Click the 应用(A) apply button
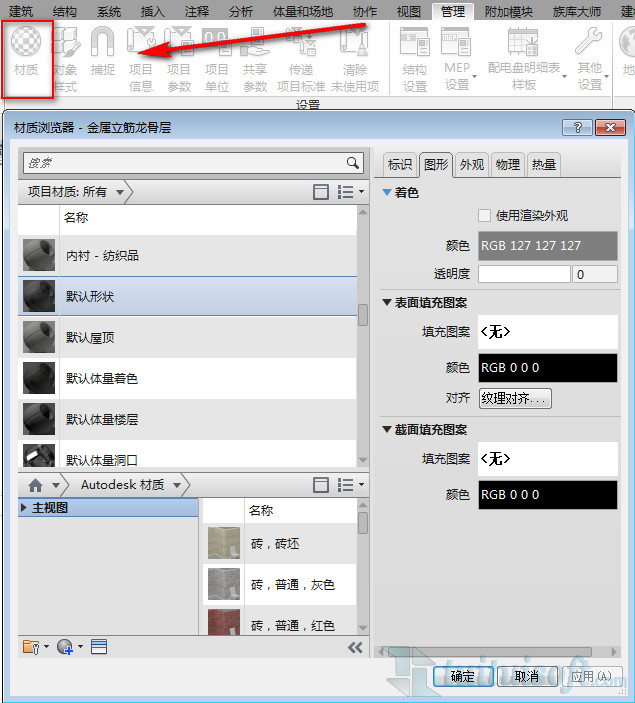The height and width of the screenshot is (703, 635). [x=592, y=676]
